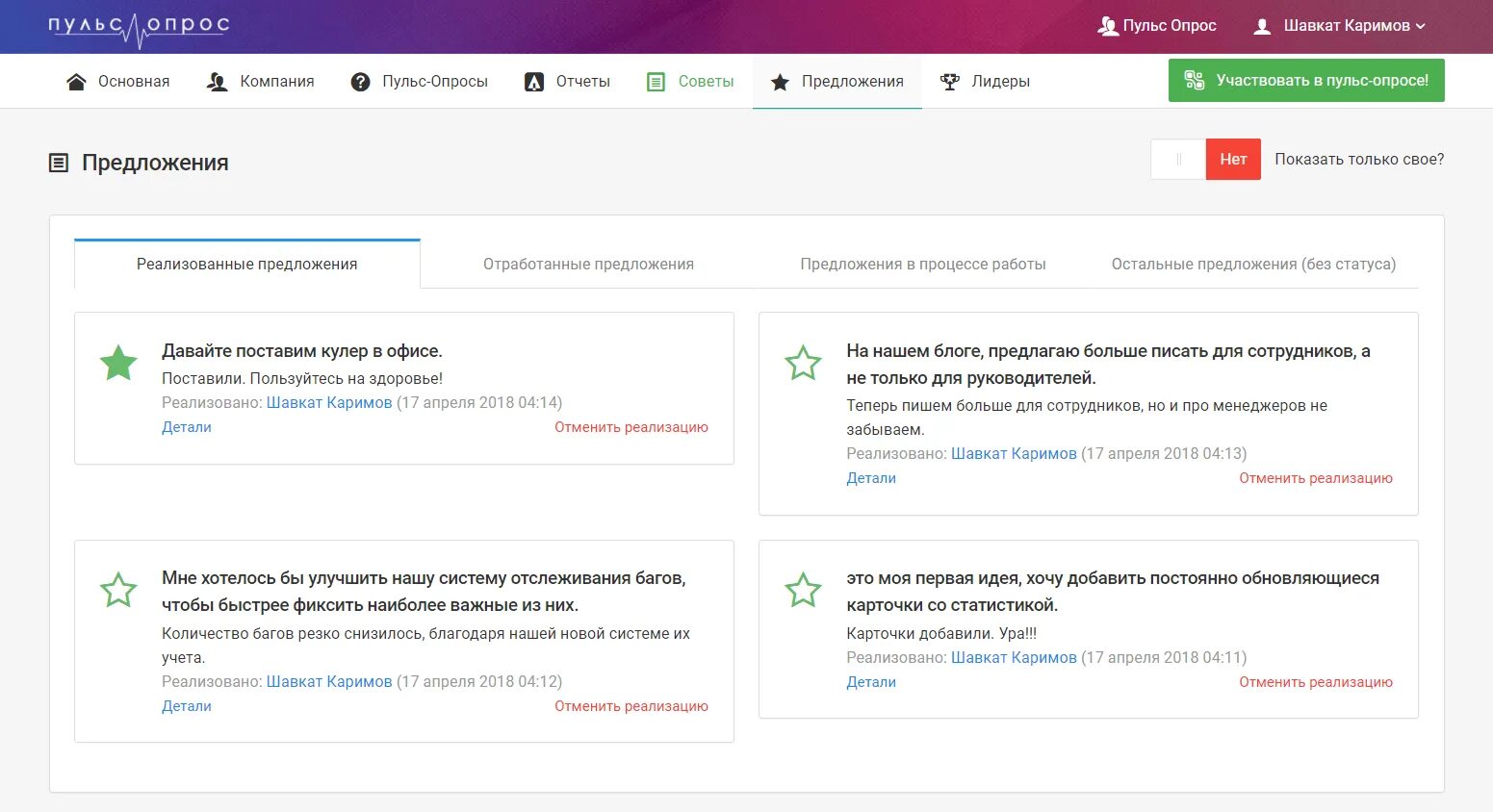1493x812 pixels.
Task: Click the blog suggestion title text
Action: (1108, 365)
